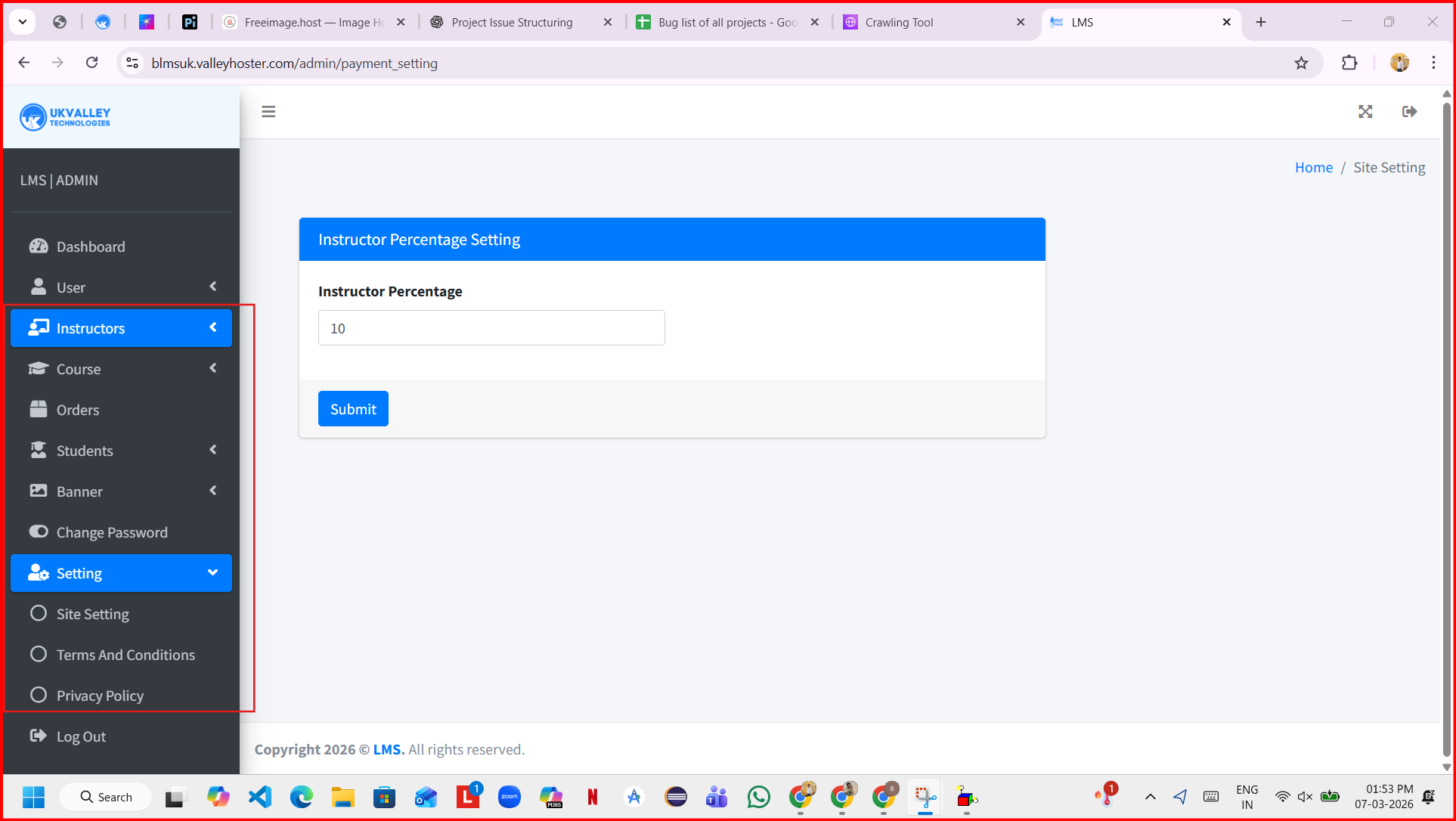Open Chrome's three-dot menu
The image size is (1456, 821).
coord(1433,63)
